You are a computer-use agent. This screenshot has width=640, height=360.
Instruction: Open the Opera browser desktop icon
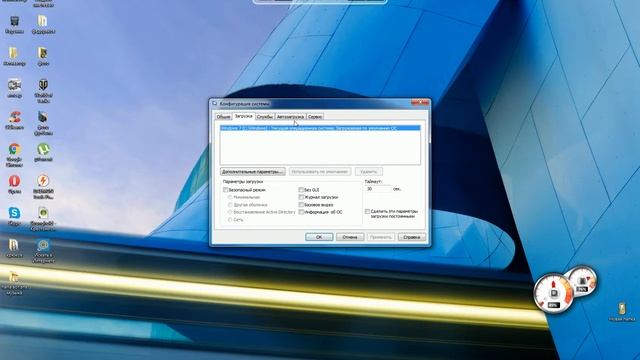14,181
